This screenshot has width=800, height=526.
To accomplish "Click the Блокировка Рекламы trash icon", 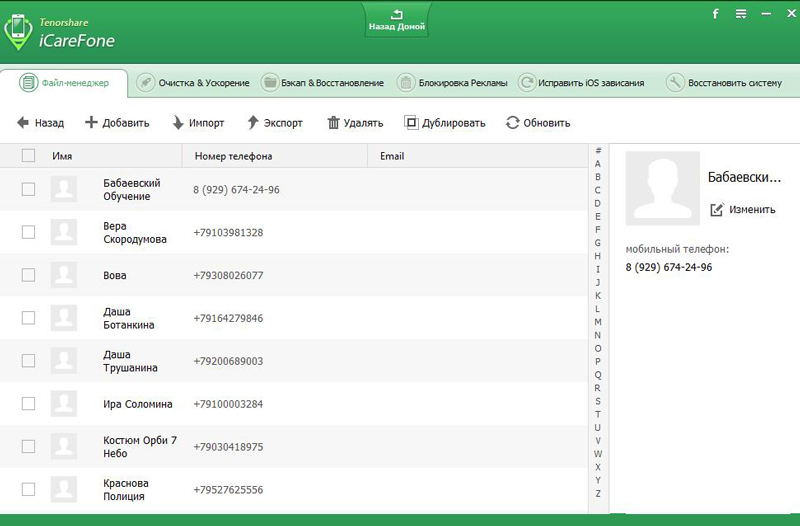I will click(x=406, y=82).
